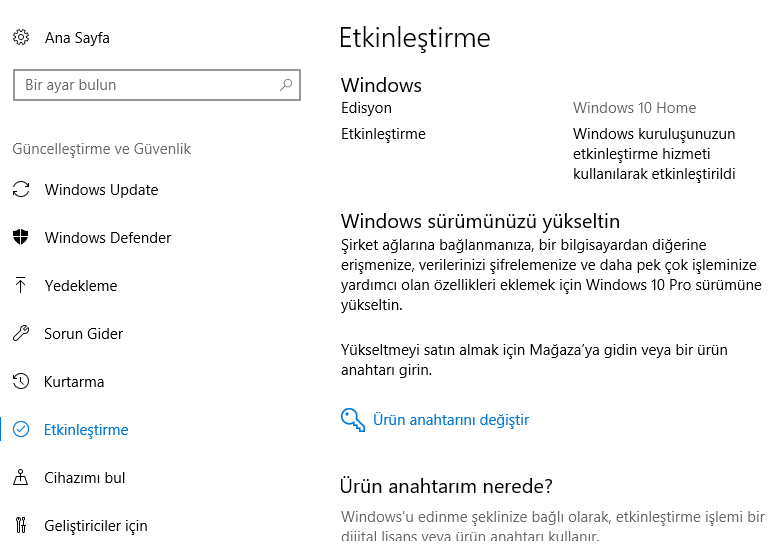
Task: Select Cihazımı bul in the sidebar
Action: click(x=85, y=478)
